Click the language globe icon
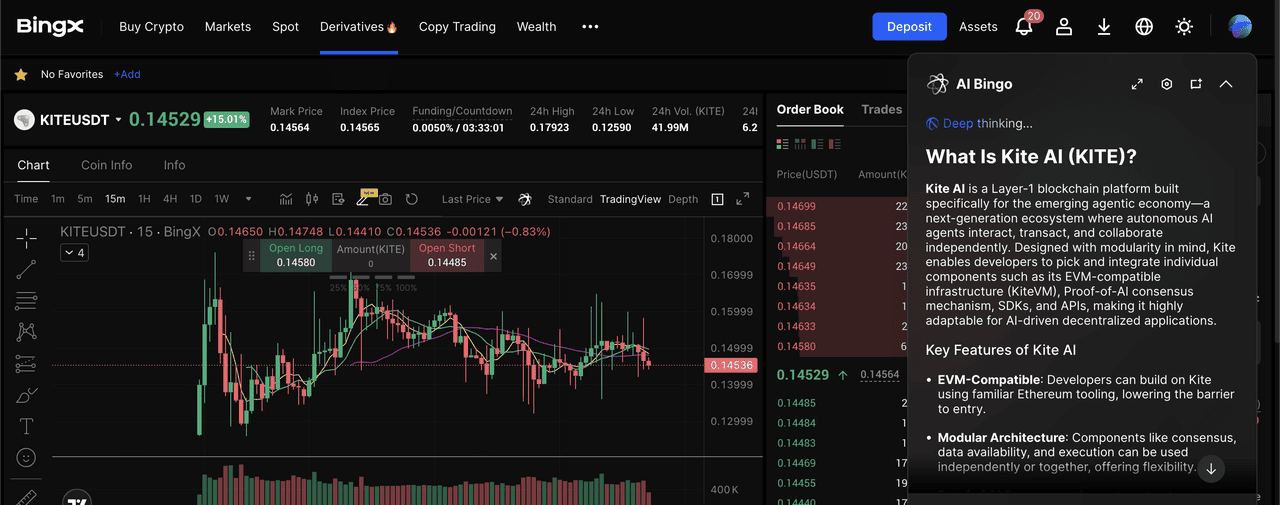 click(1144, 27)
